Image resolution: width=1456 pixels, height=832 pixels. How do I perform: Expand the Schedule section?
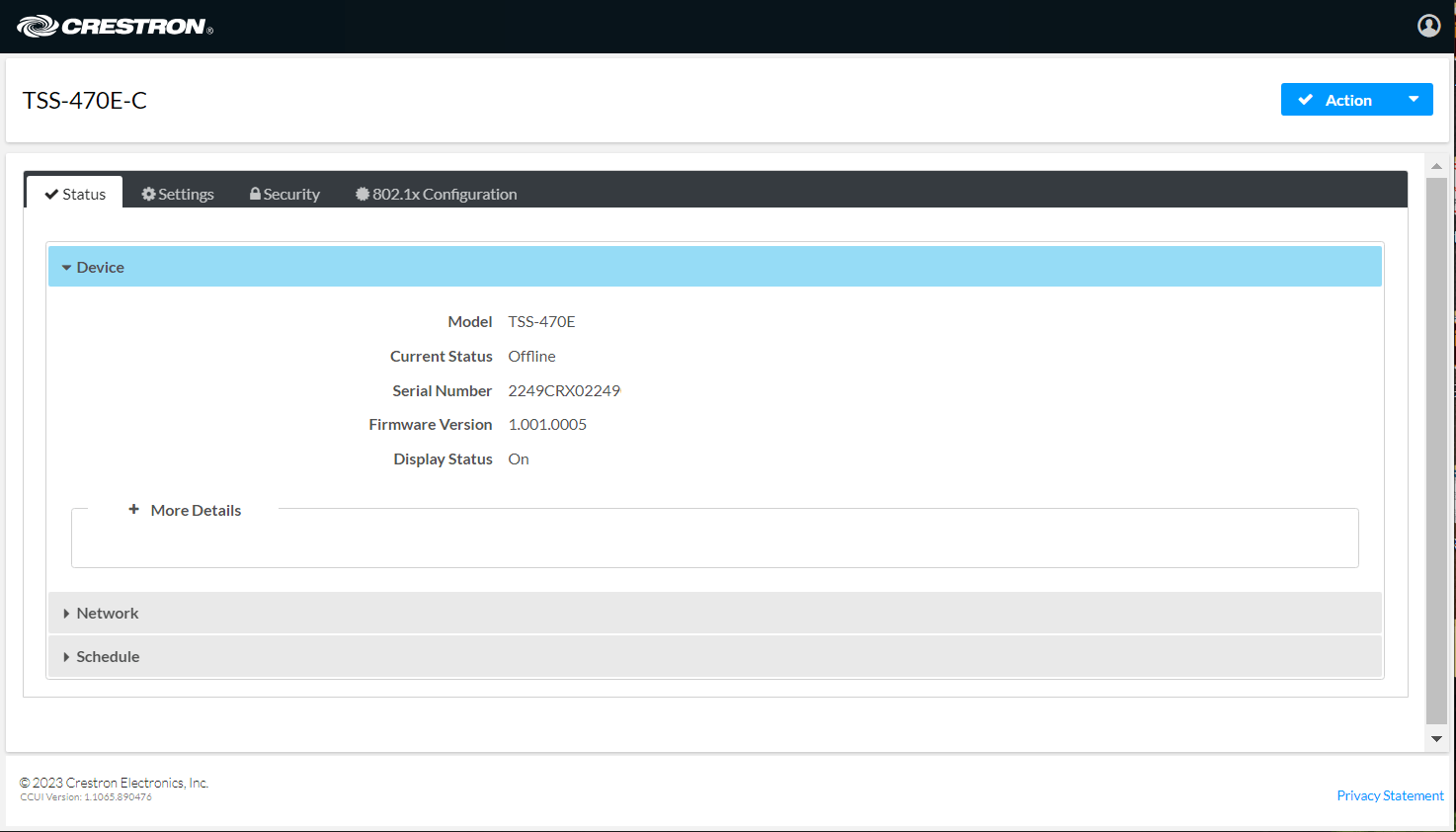click(x=715, y=656)
